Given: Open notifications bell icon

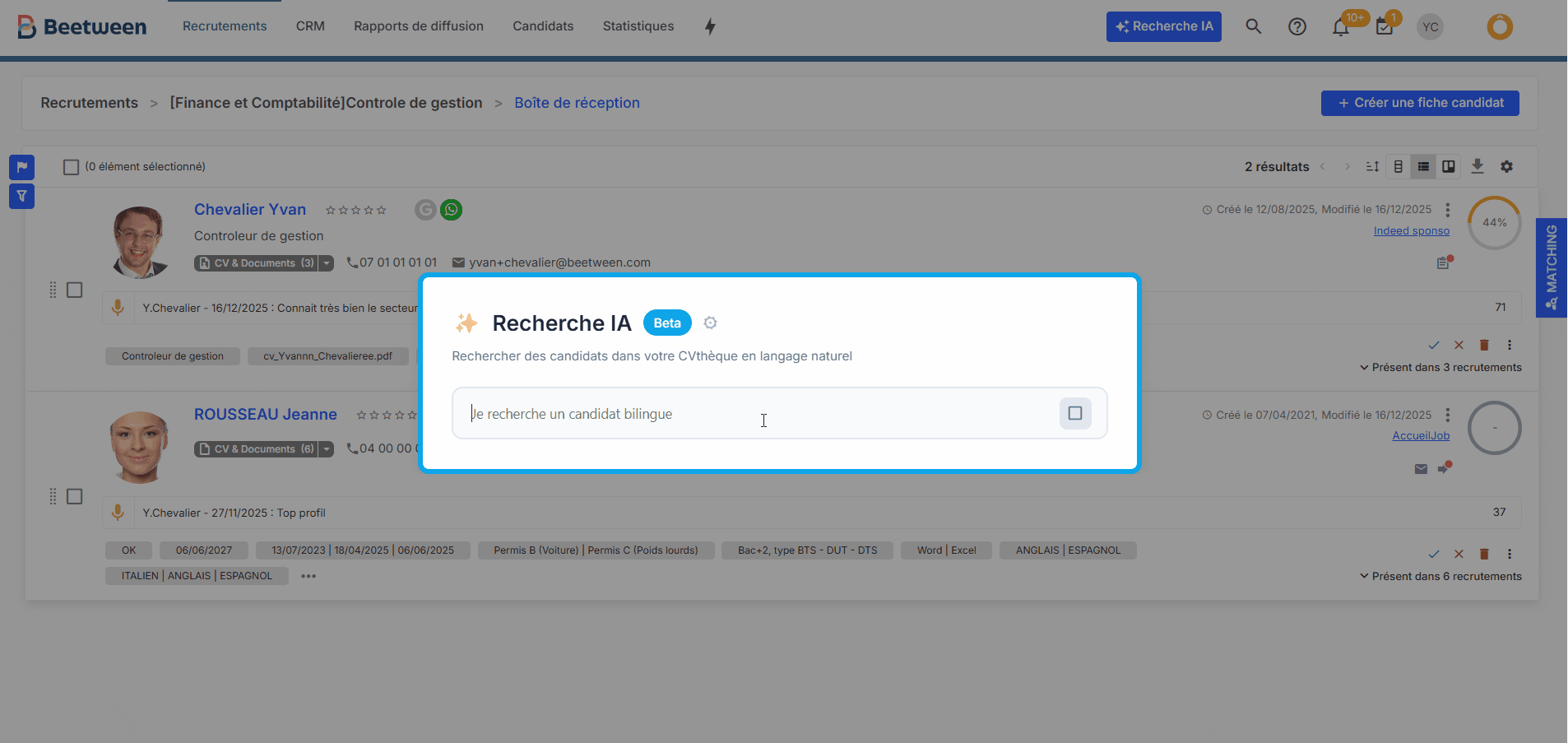Looking at the screenshot, I should click(1341, 28).
